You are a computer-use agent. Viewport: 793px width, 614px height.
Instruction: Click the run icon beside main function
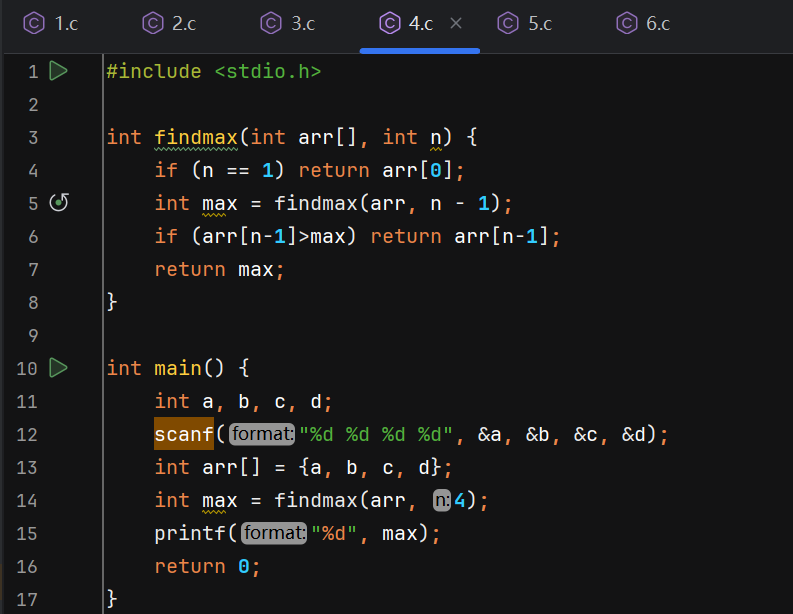click(x=58, y=368)
